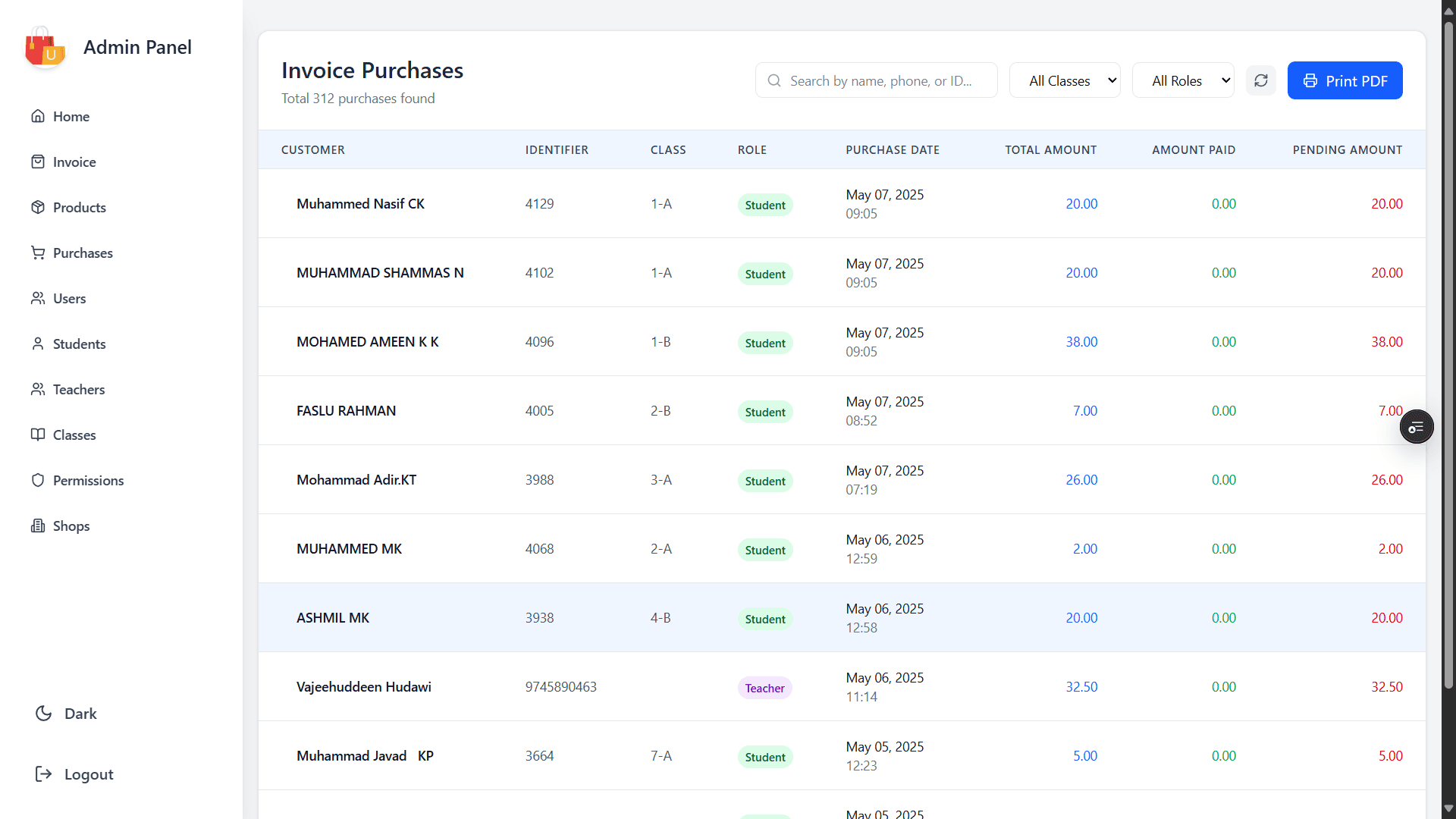Screen dimensions: 1456x819
Task: Select customer Muhammad Javad KP
Action: pos(365,755)
